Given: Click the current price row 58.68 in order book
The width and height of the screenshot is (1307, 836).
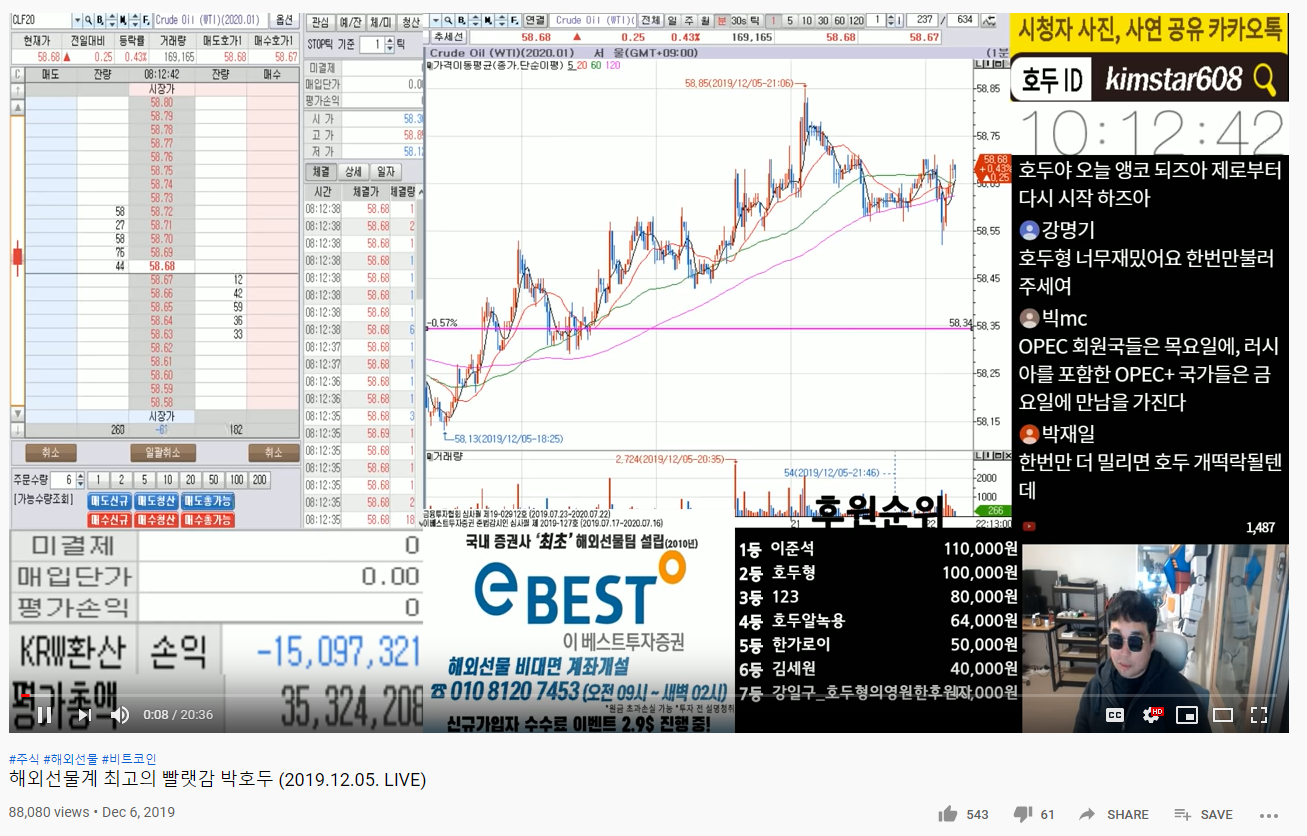Looking at the screenshot, I should coord(163,266).
